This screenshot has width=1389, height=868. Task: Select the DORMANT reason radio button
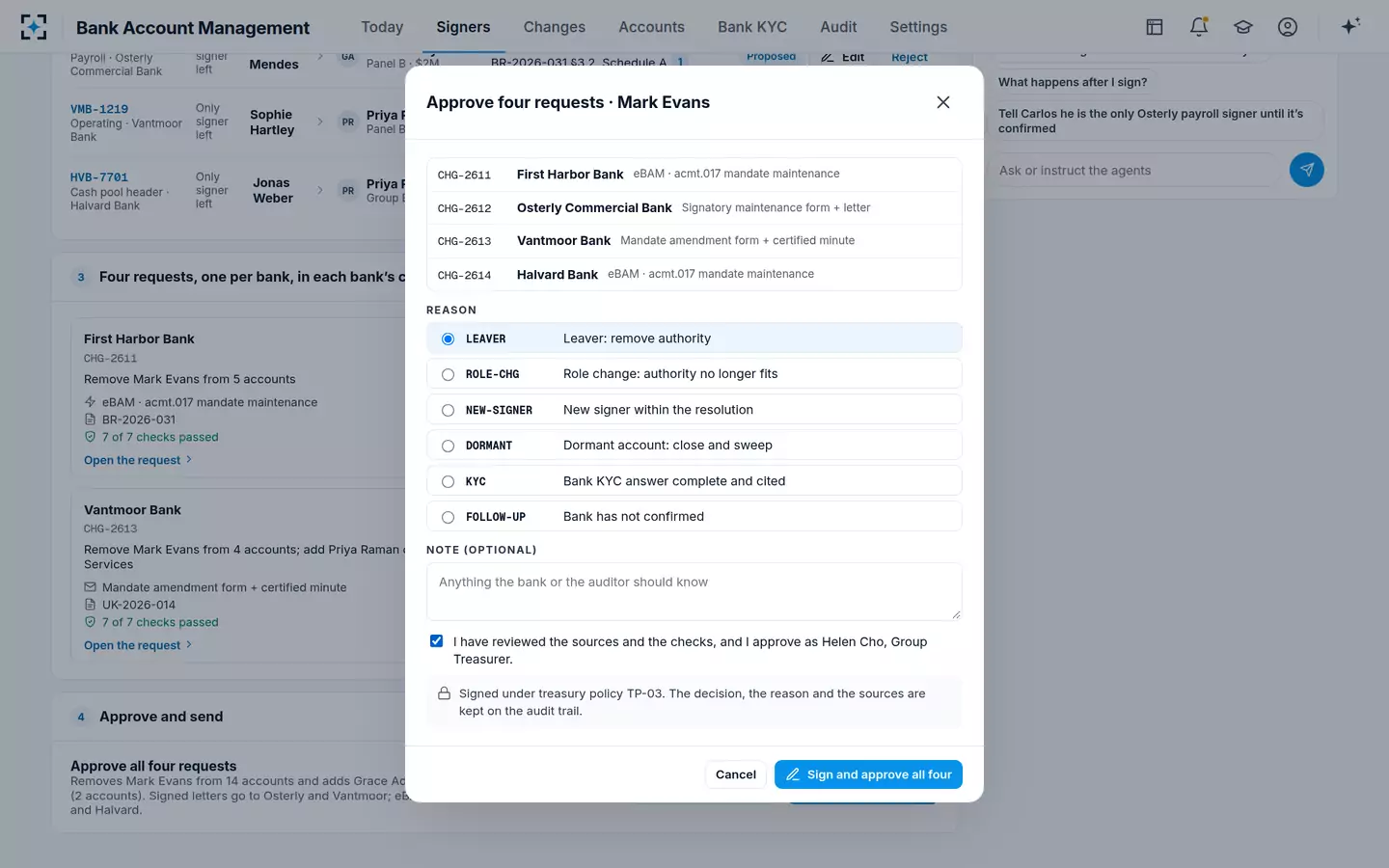[x=448, y=446]
